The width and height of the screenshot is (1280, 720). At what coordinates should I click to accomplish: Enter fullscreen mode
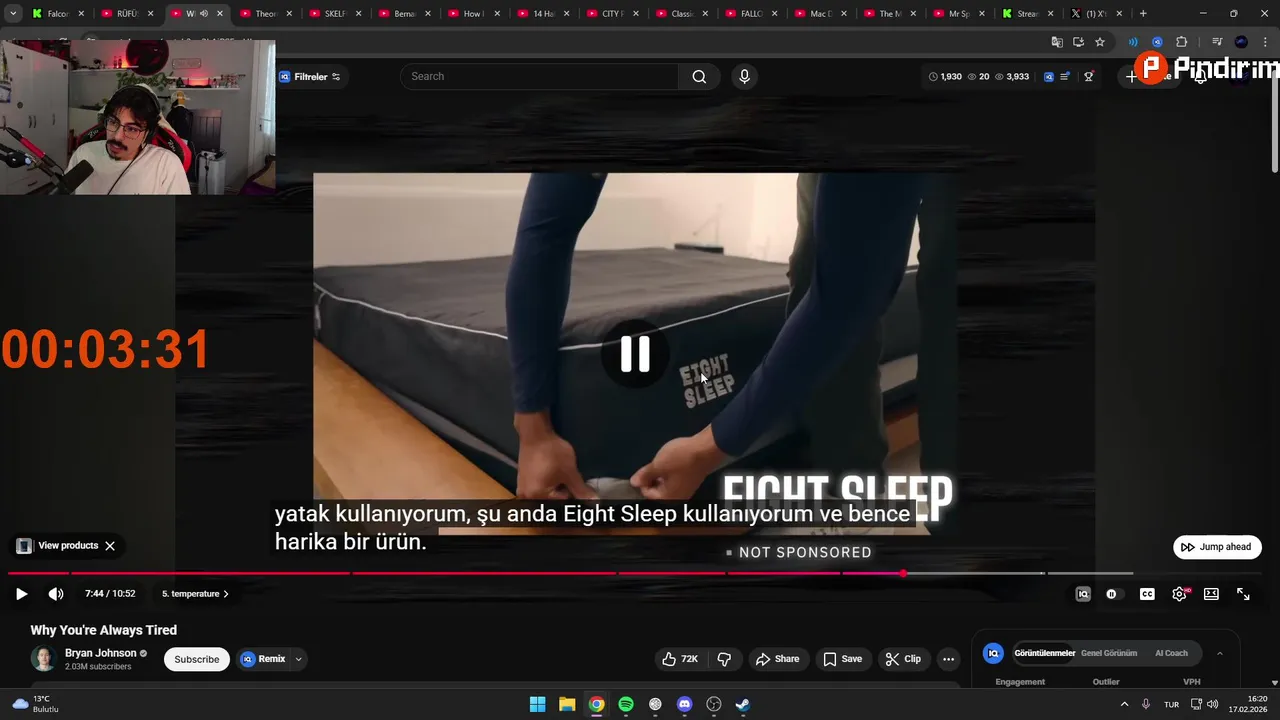point(1243,594)
